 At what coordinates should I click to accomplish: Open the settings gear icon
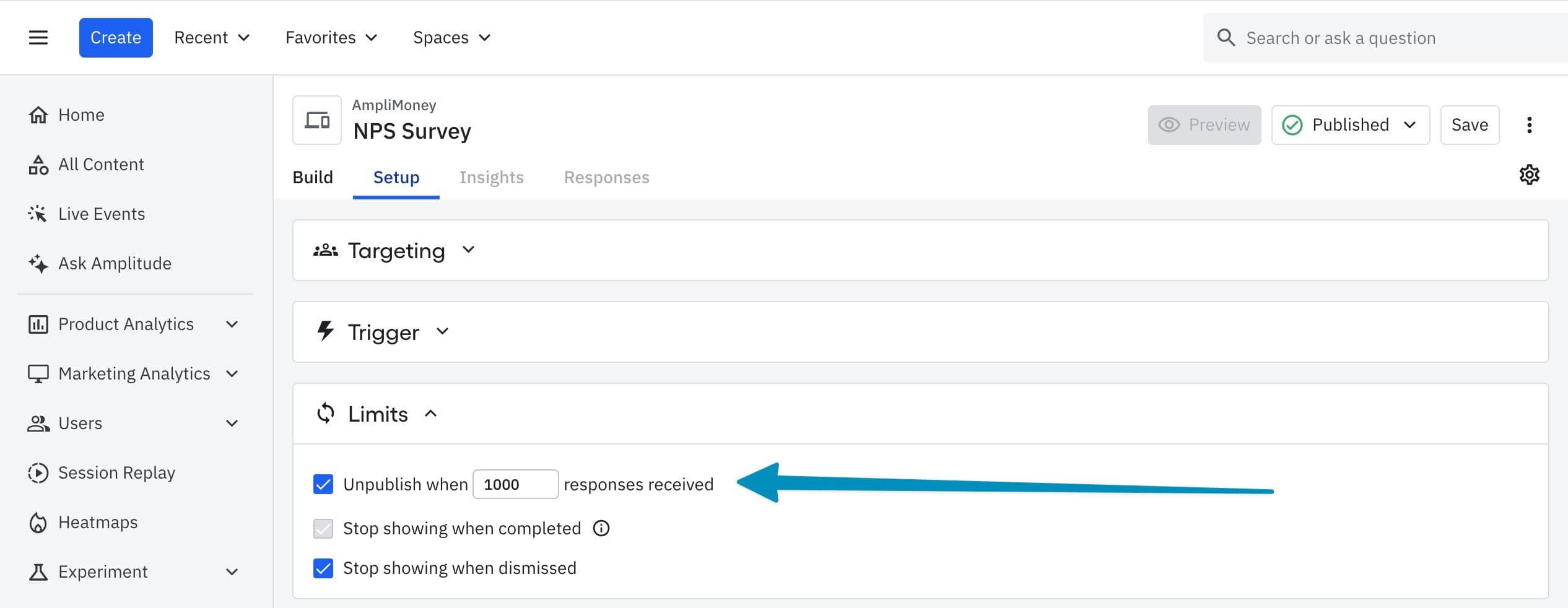coord(1529,175)
